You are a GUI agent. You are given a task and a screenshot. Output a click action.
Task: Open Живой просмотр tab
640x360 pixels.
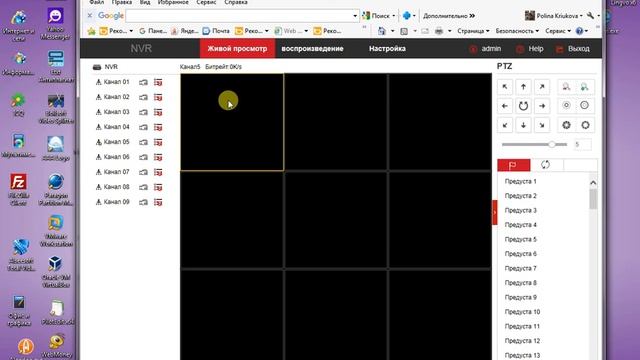237,49
